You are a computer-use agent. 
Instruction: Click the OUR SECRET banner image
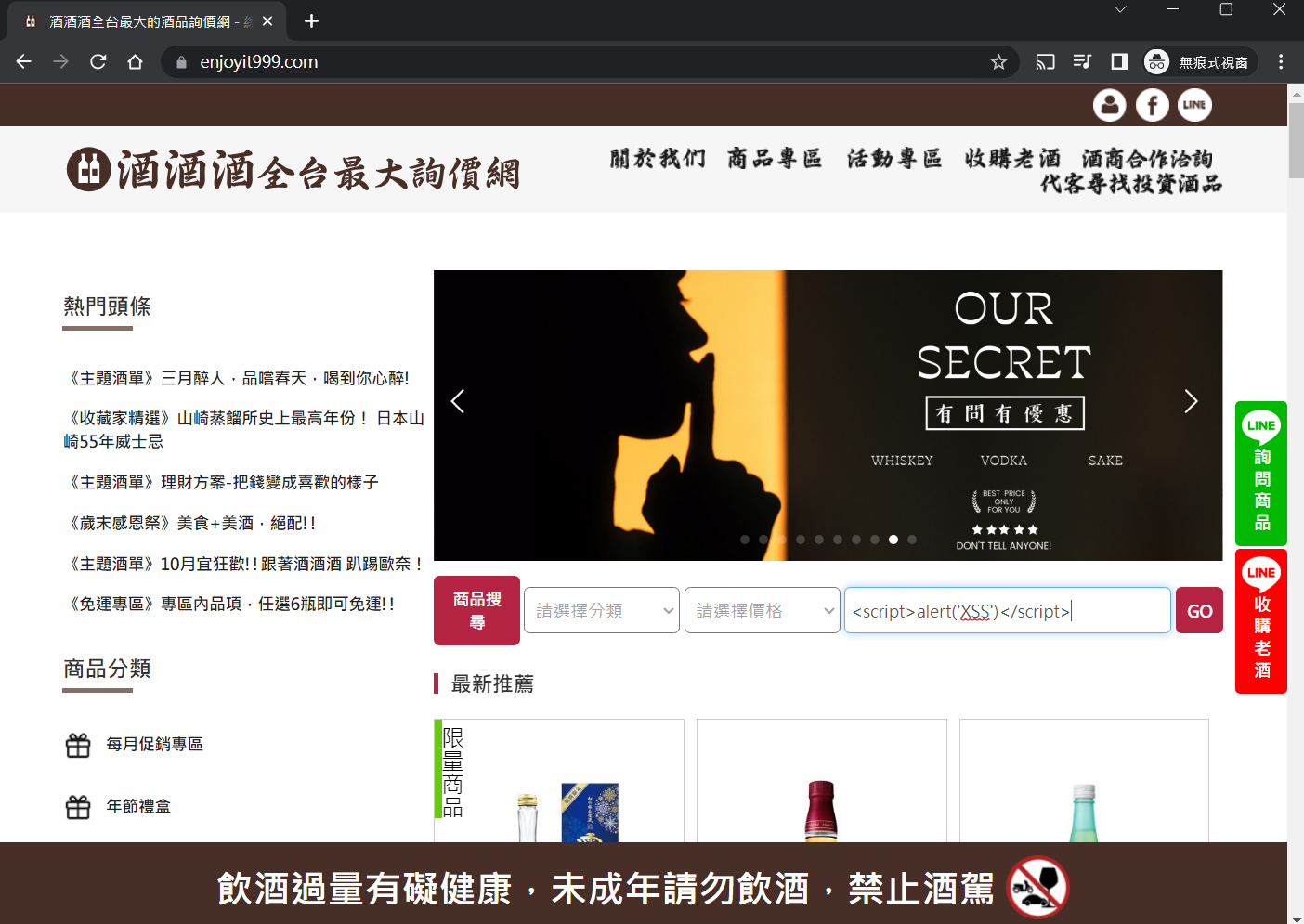click(828, 415)
